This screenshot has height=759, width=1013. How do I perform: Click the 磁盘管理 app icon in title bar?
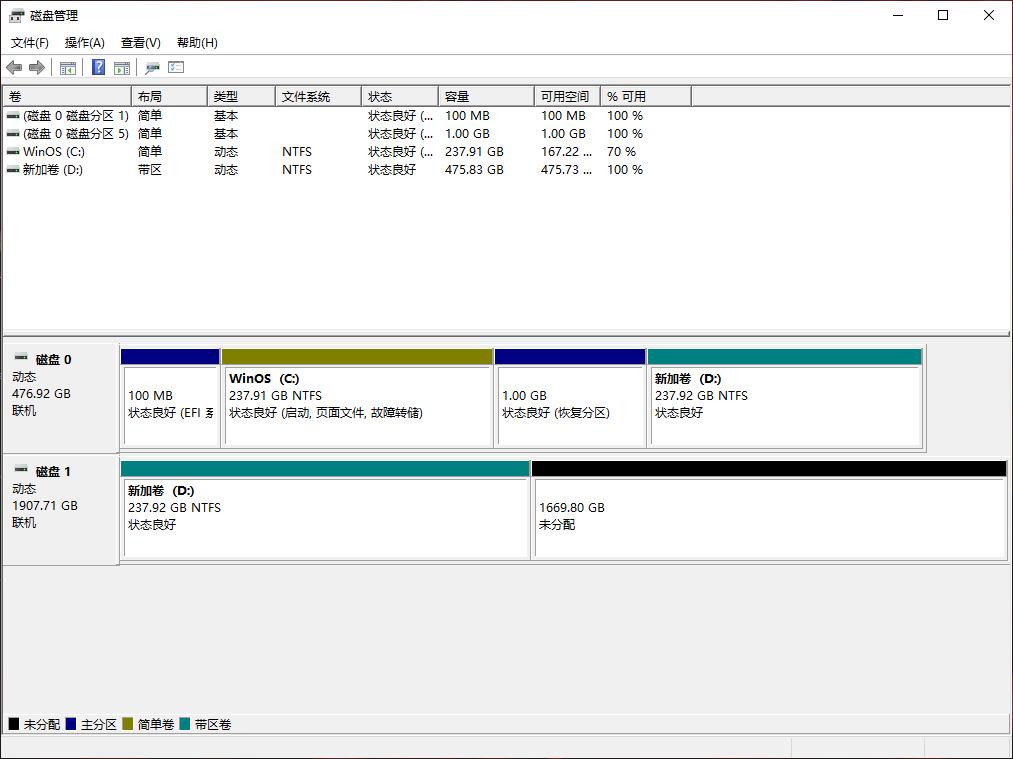[17, 16]
